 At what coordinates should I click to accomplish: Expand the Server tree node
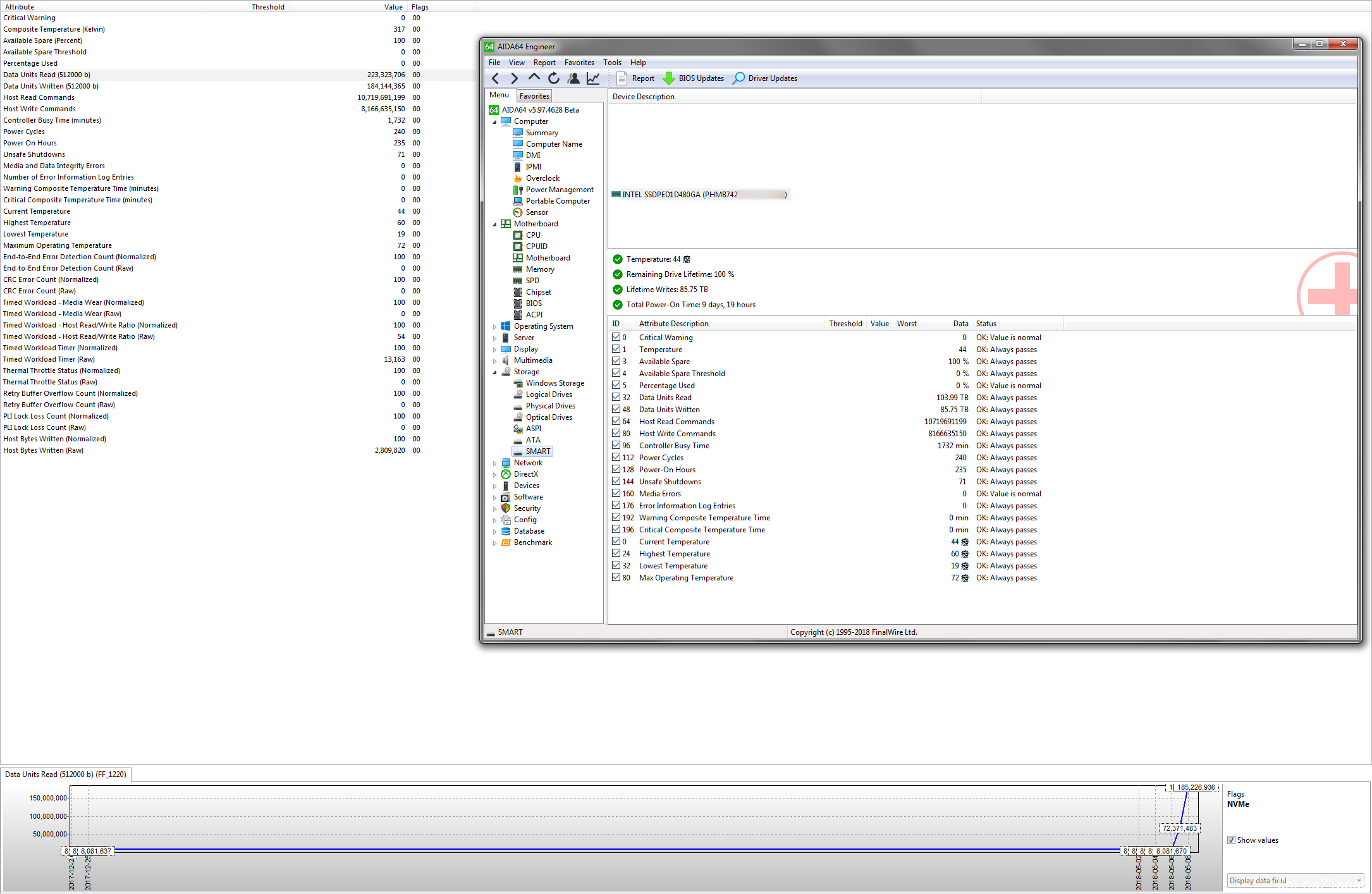point(494,338)
